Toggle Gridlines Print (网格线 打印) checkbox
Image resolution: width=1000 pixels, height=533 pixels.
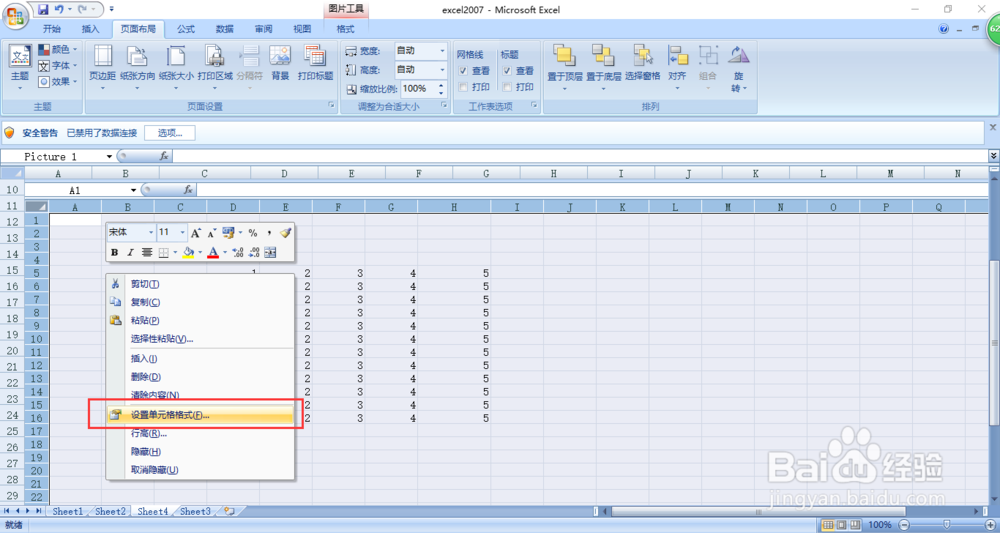click(464, 87)
